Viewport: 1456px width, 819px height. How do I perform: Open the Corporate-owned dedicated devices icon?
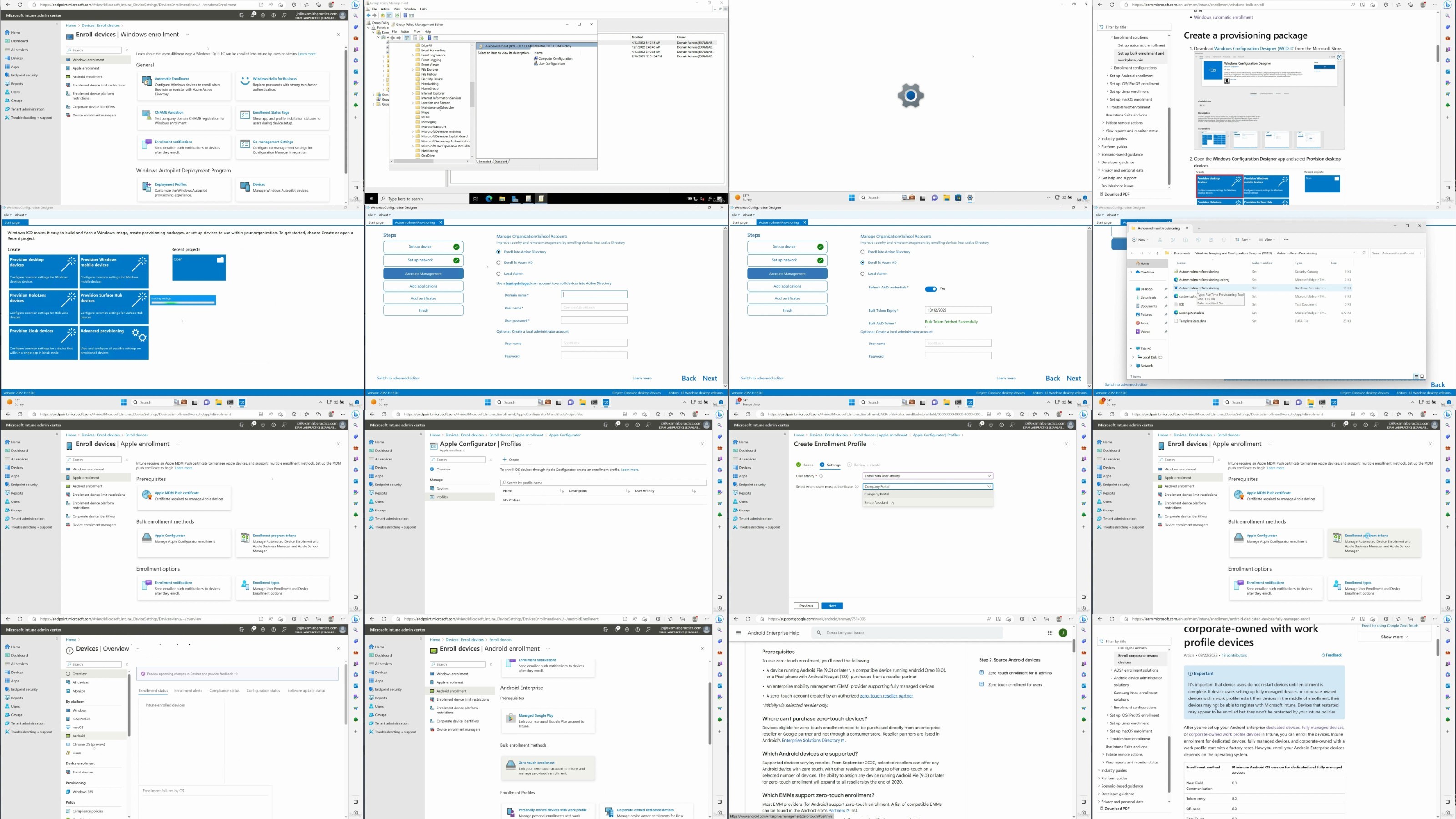coord(609,812)
